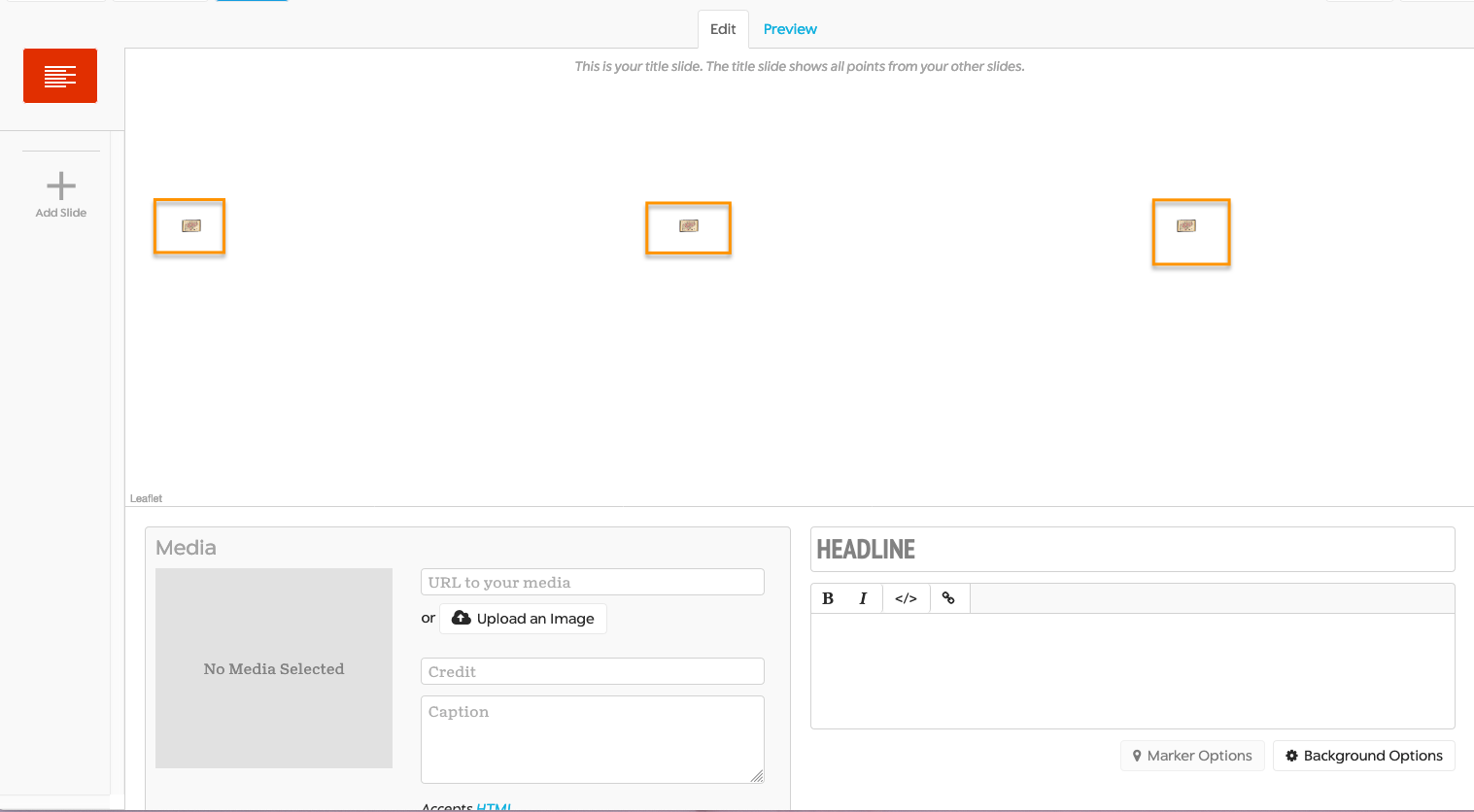
Task: Click the No Media Selected placeholder
Action: [274, 668]
